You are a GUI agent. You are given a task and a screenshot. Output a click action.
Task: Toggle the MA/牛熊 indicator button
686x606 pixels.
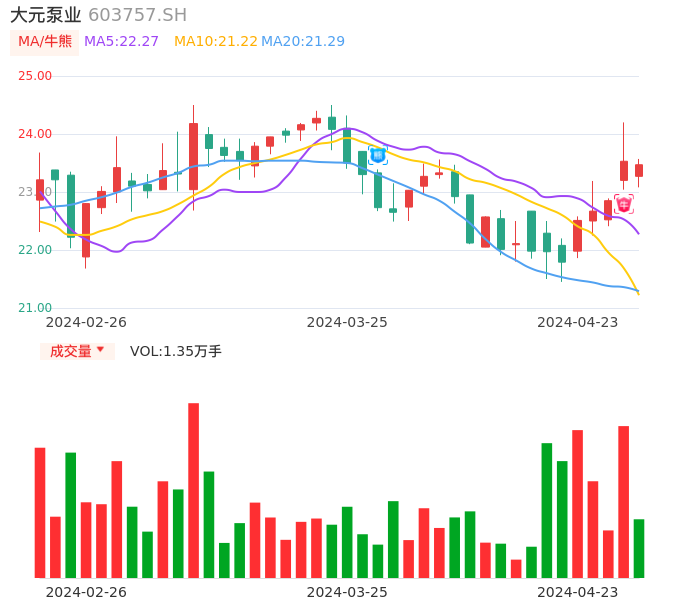pos(45,41)
